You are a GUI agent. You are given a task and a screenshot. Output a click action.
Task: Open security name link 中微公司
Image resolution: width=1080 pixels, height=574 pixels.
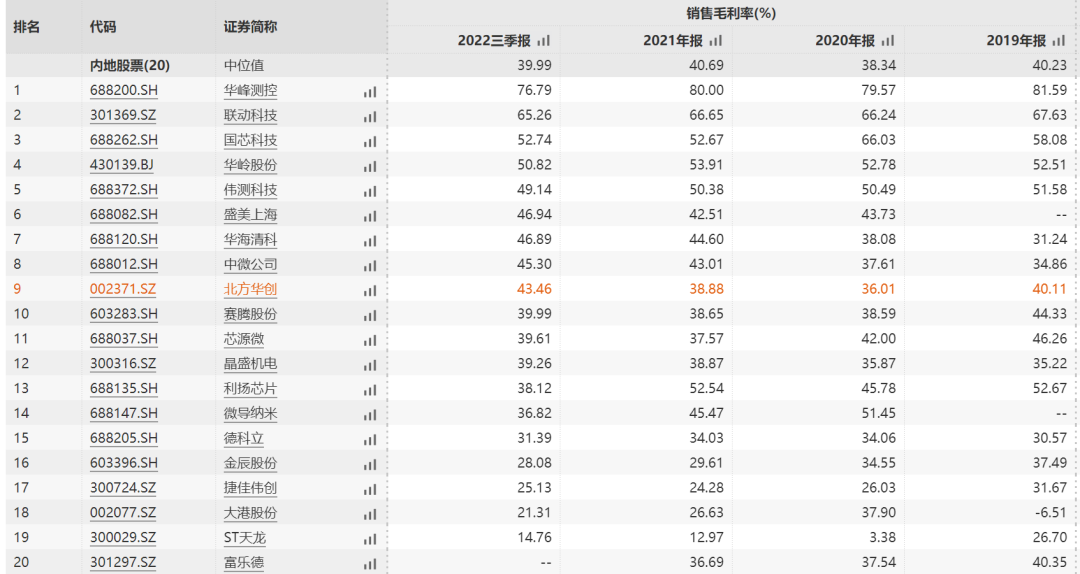click(x=251, y=264)
